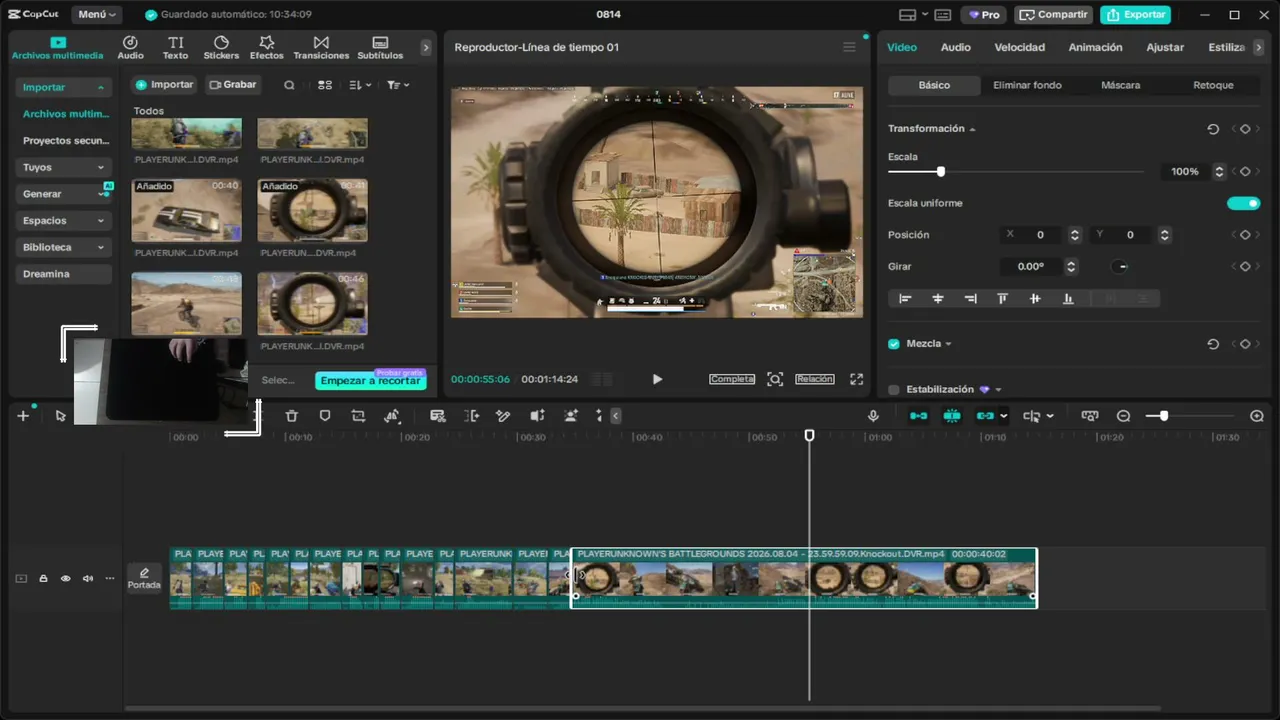Open the Stickers panel
Image resolution: width=1280 pixels, height=720 pixels.
point(221,47)
